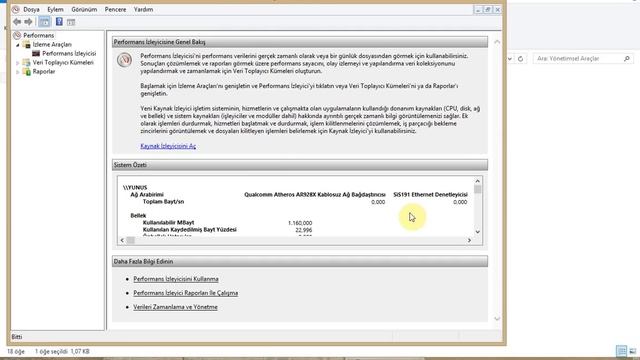Open Verileri Zamanlama ve Yönetme link
Screen dimensions: 640x360
[176, 307]
